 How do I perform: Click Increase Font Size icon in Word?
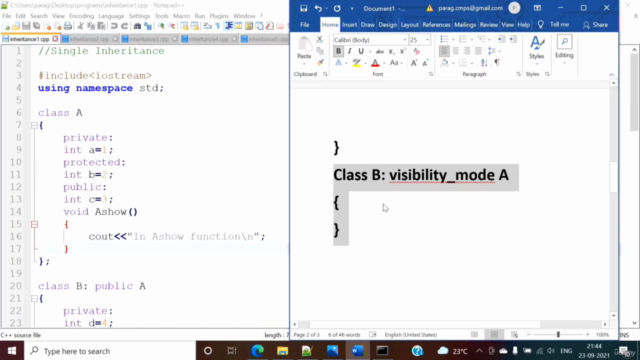pos(414,63)
